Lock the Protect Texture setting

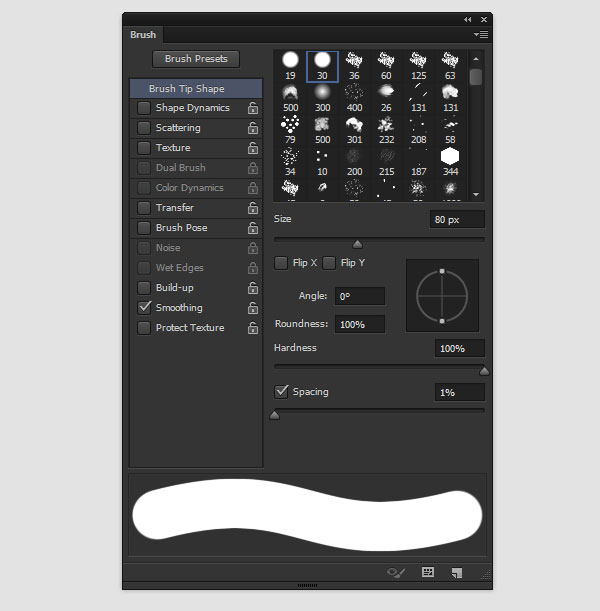pyautogui.click(x=253, y=328)
